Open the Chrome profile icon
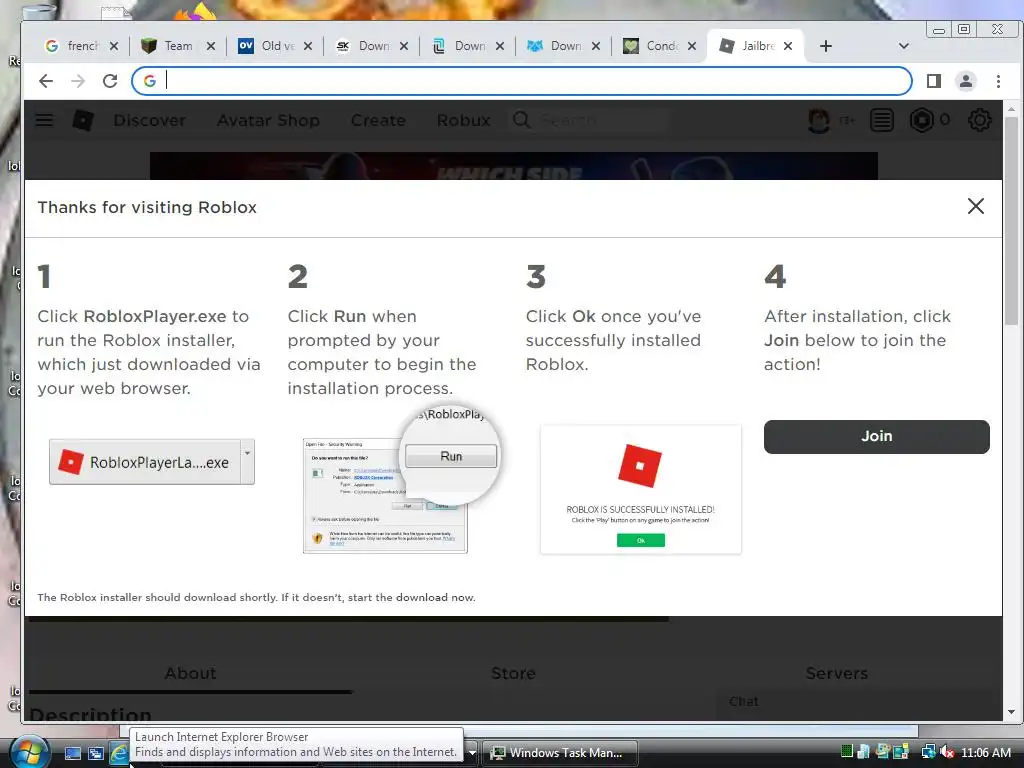 pyautogui.click(x=966, y=81)
